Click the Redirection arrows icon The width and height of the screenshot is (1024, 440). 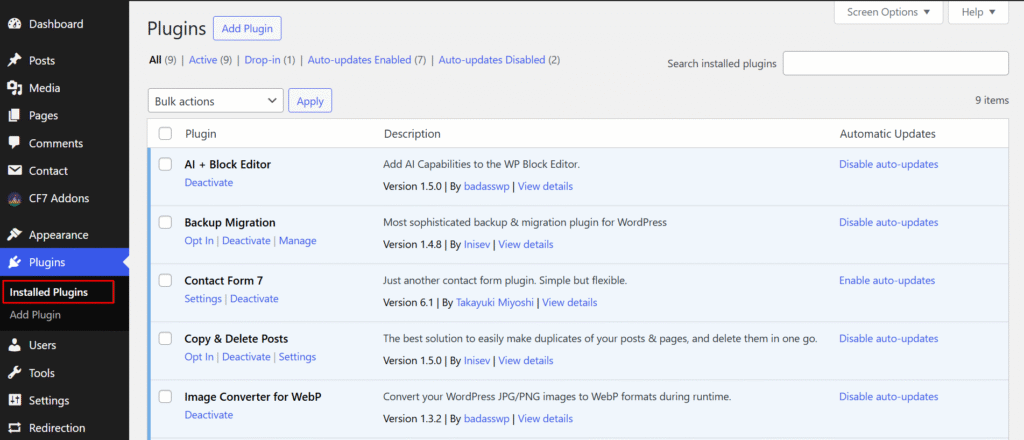pos(14,428)
